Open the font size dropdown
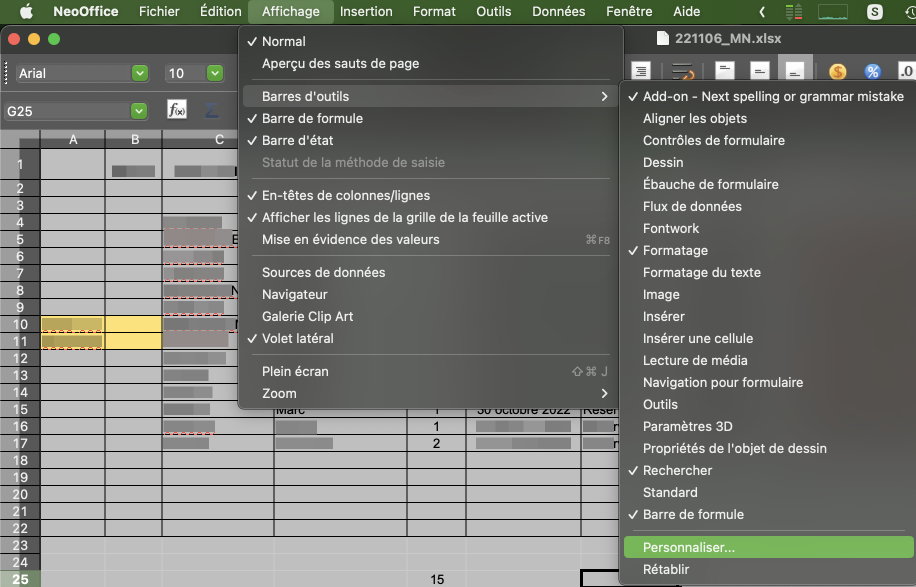The height and width of the screenshot is (587, 916). coord(215,73)
